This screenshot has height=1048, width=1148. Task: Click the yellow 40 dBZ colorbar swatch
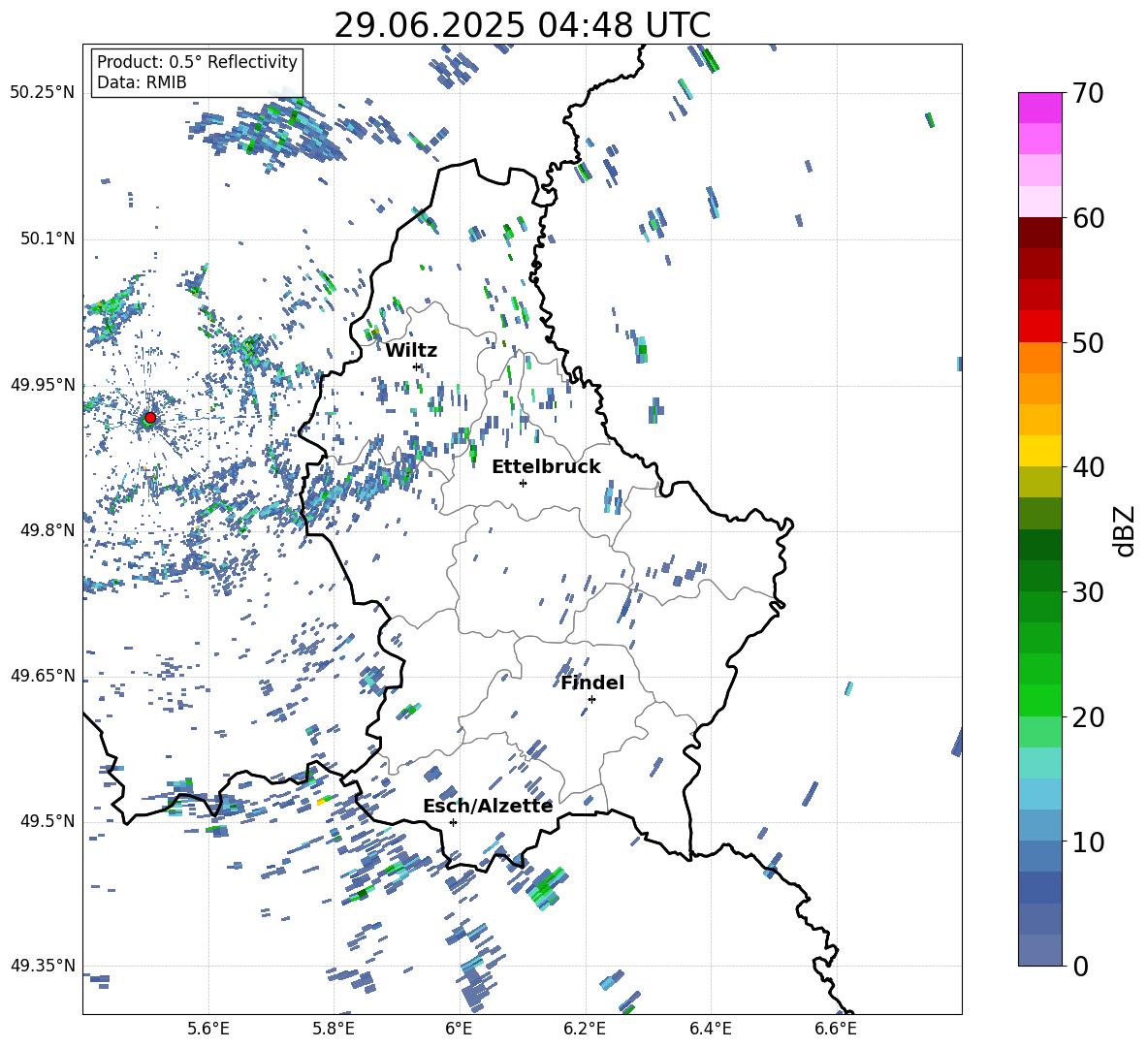click(1039, 451)
